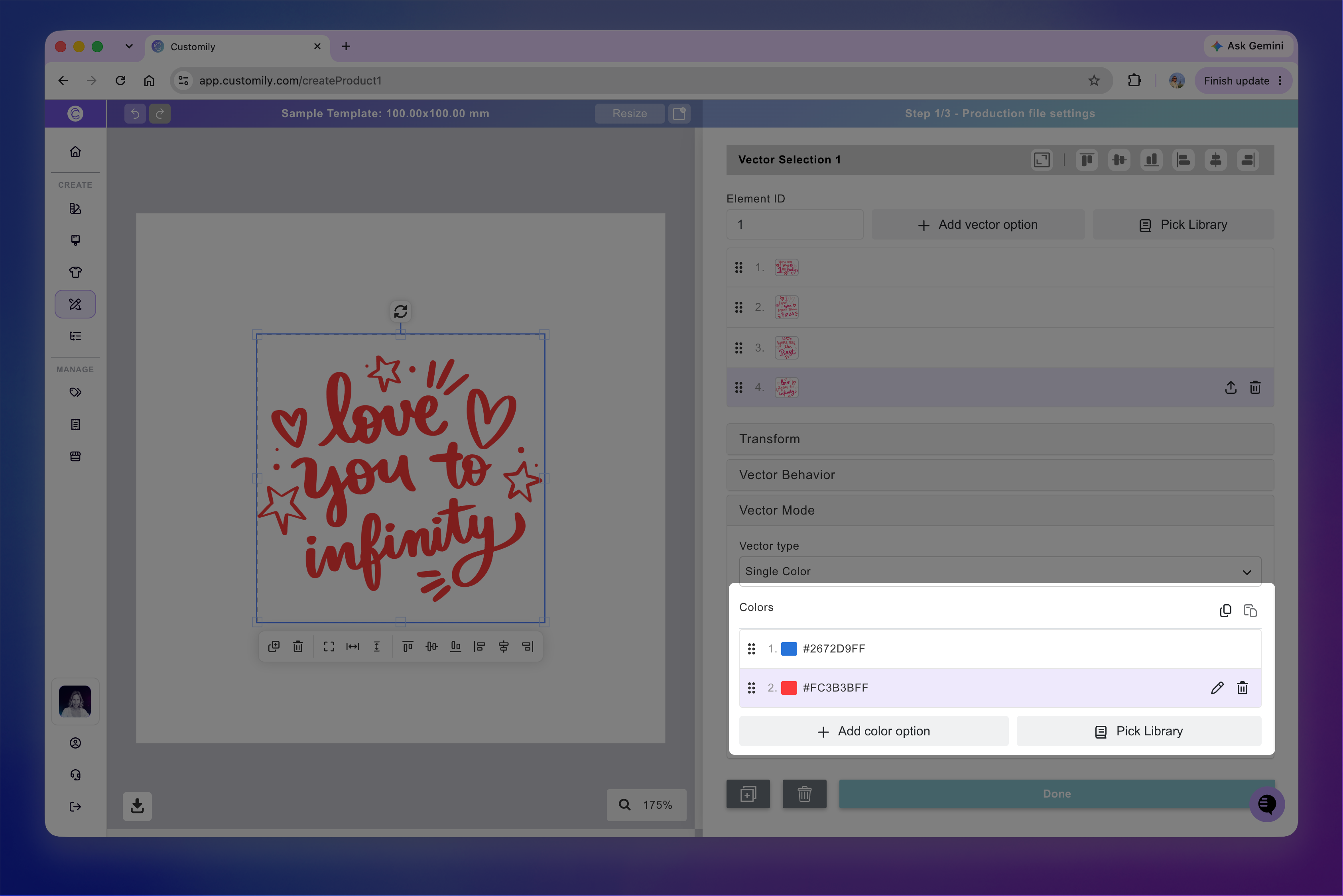1343x896 pixels.
Task: Select the Customily browser tab
Action: pyautogui.click(x=237, y=47)
